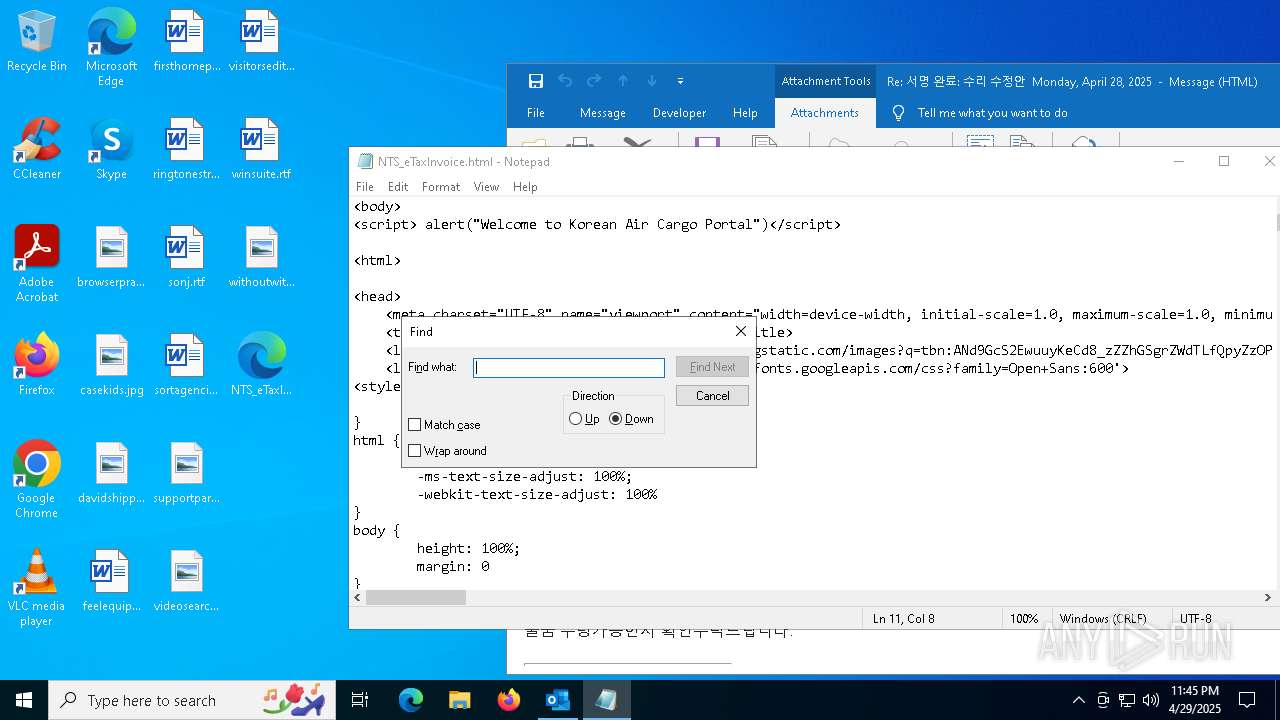Viewport: 1280px width, 720px height.
Task: Switch to Outlook in the taskbar
Action: click(x=557, y=700)
